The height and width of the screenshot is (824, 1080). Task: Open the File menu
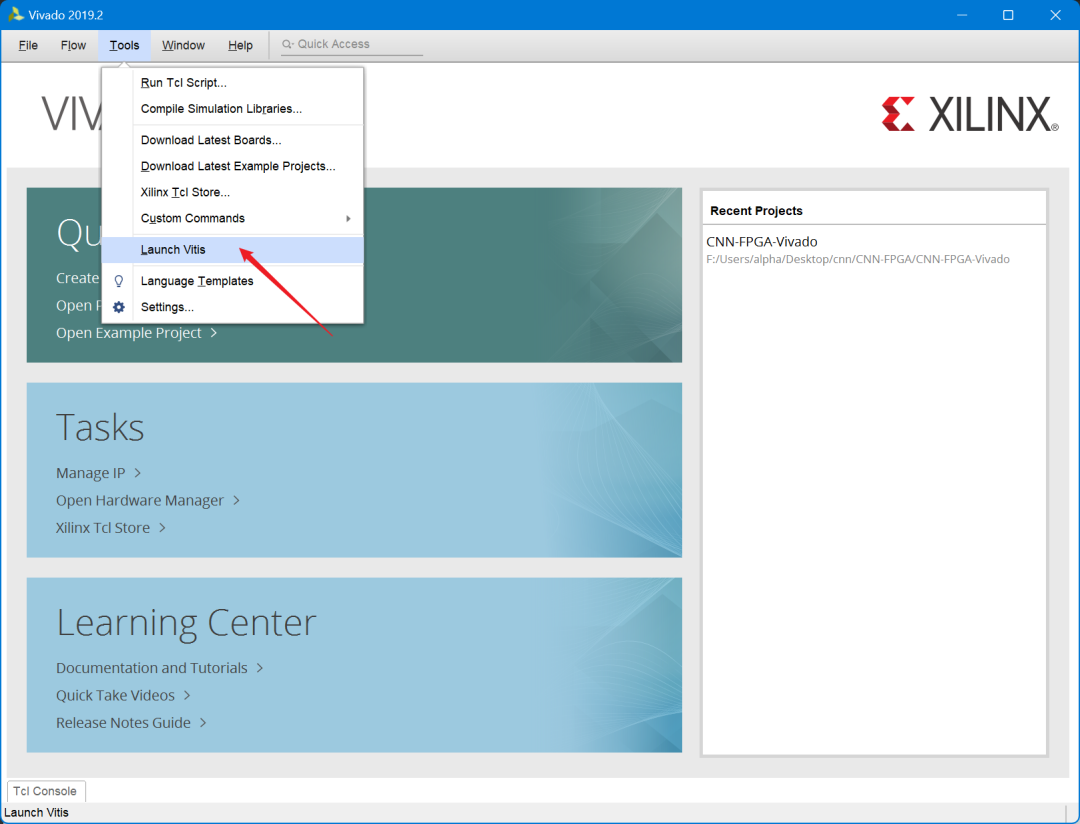click(28, 45)
